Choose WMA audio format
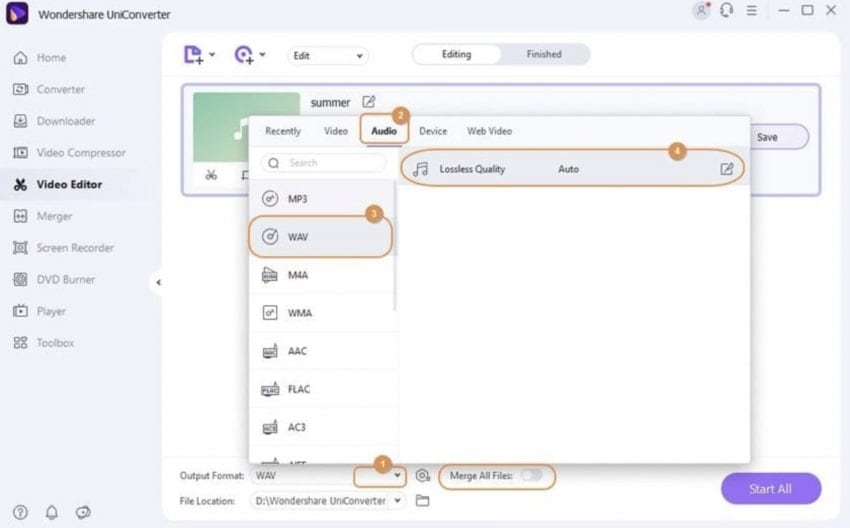Screen dimensions: 850x528 (323, 313)
